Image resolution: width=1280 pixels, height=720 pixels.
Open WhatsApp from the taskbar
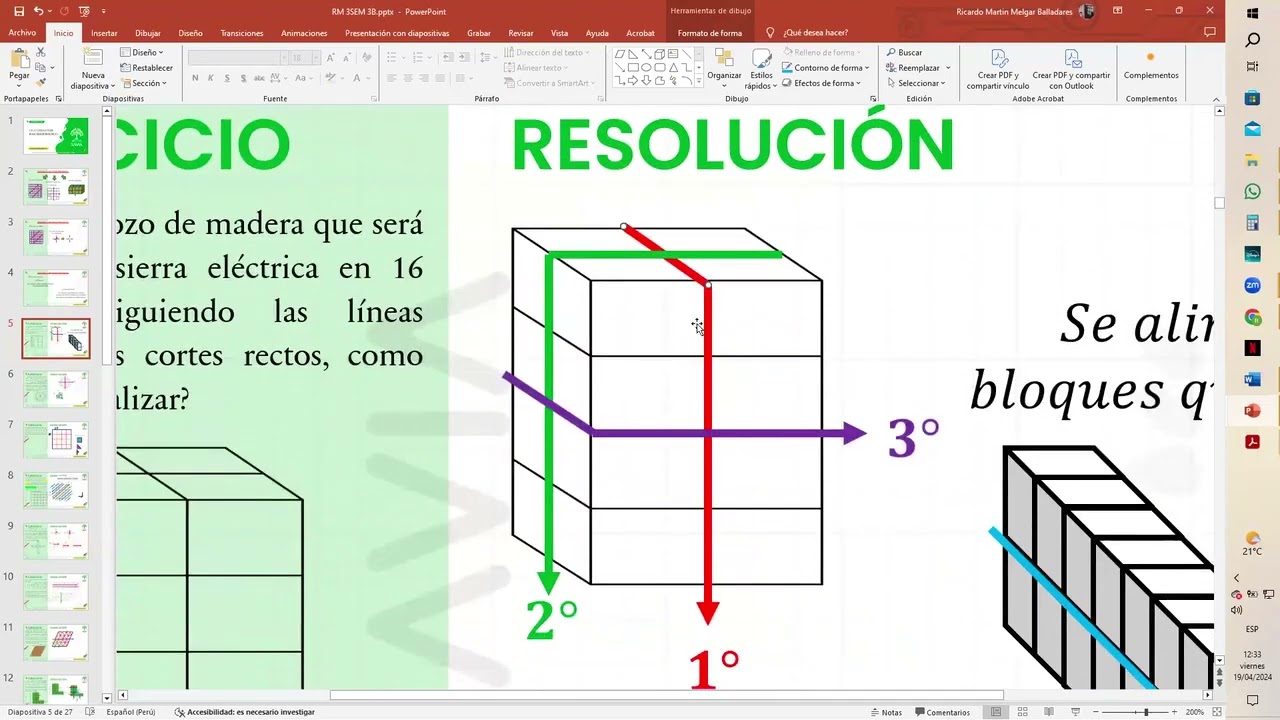(1253, 191)
